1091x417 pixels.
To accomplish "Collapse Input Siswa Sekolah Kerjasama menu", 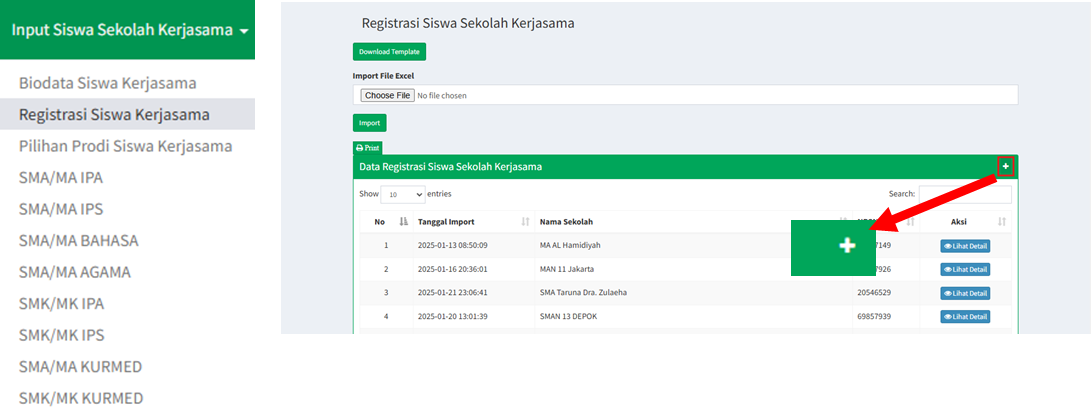I will (x=128, y=30).
